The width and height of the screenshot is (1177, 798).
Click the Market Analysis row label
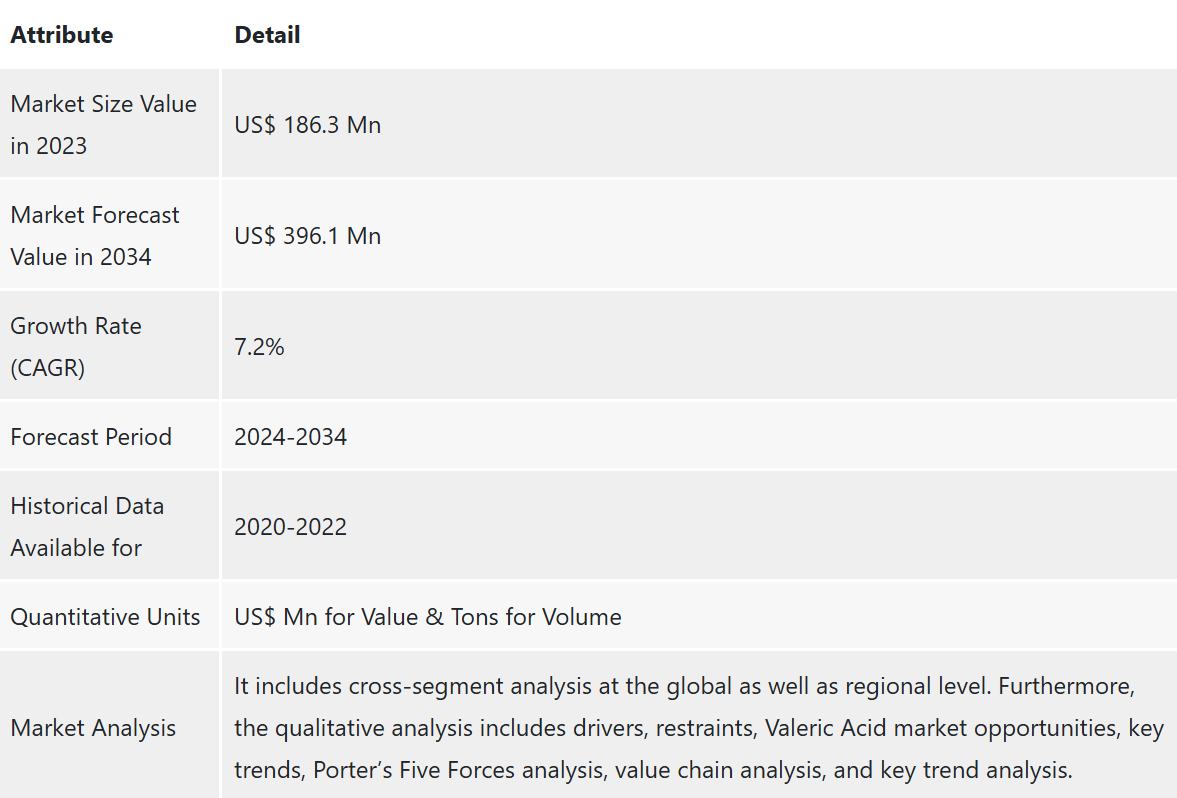(93, 728)
